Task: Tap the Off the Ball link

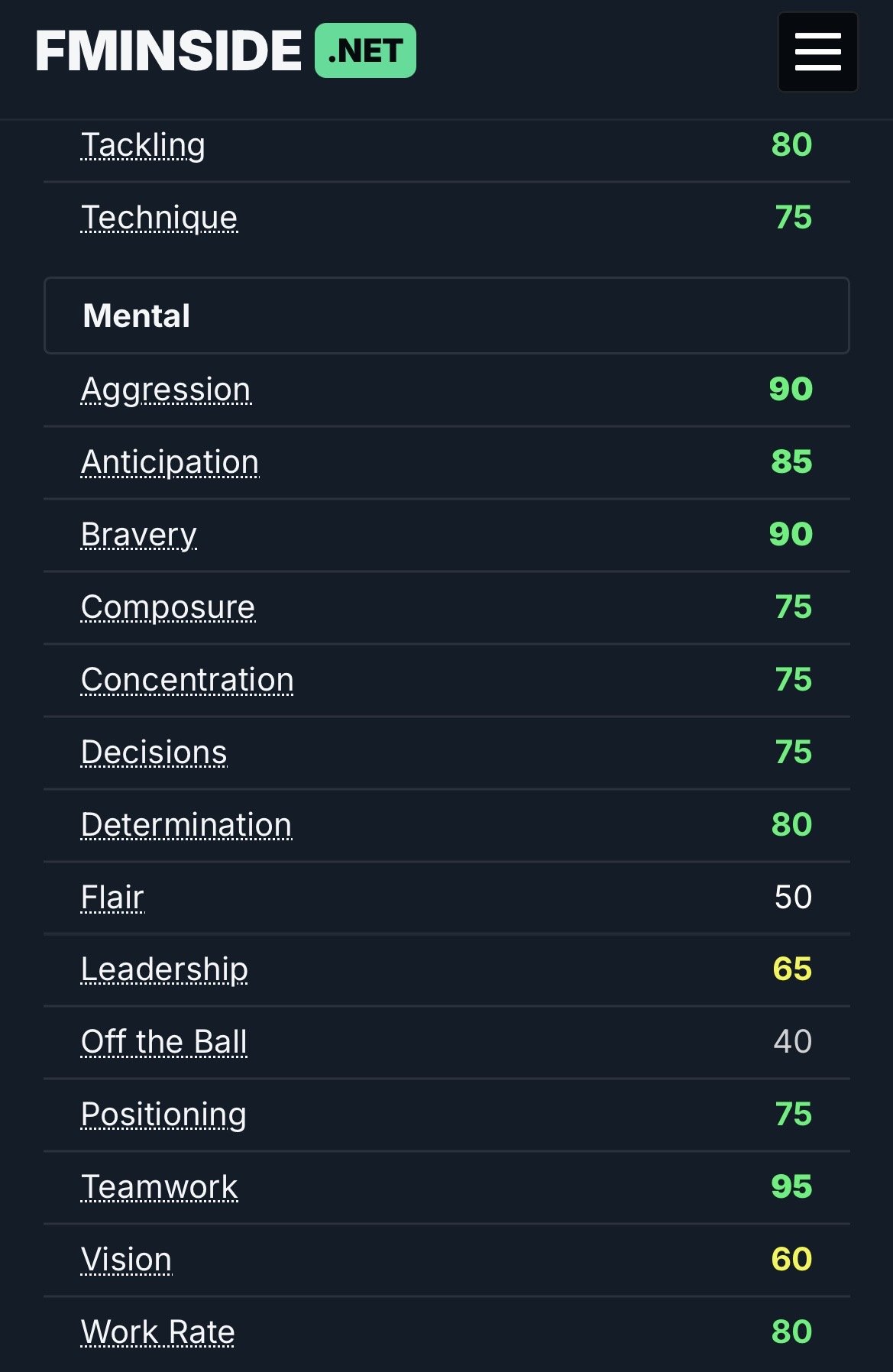Action: click(163, 1042)
